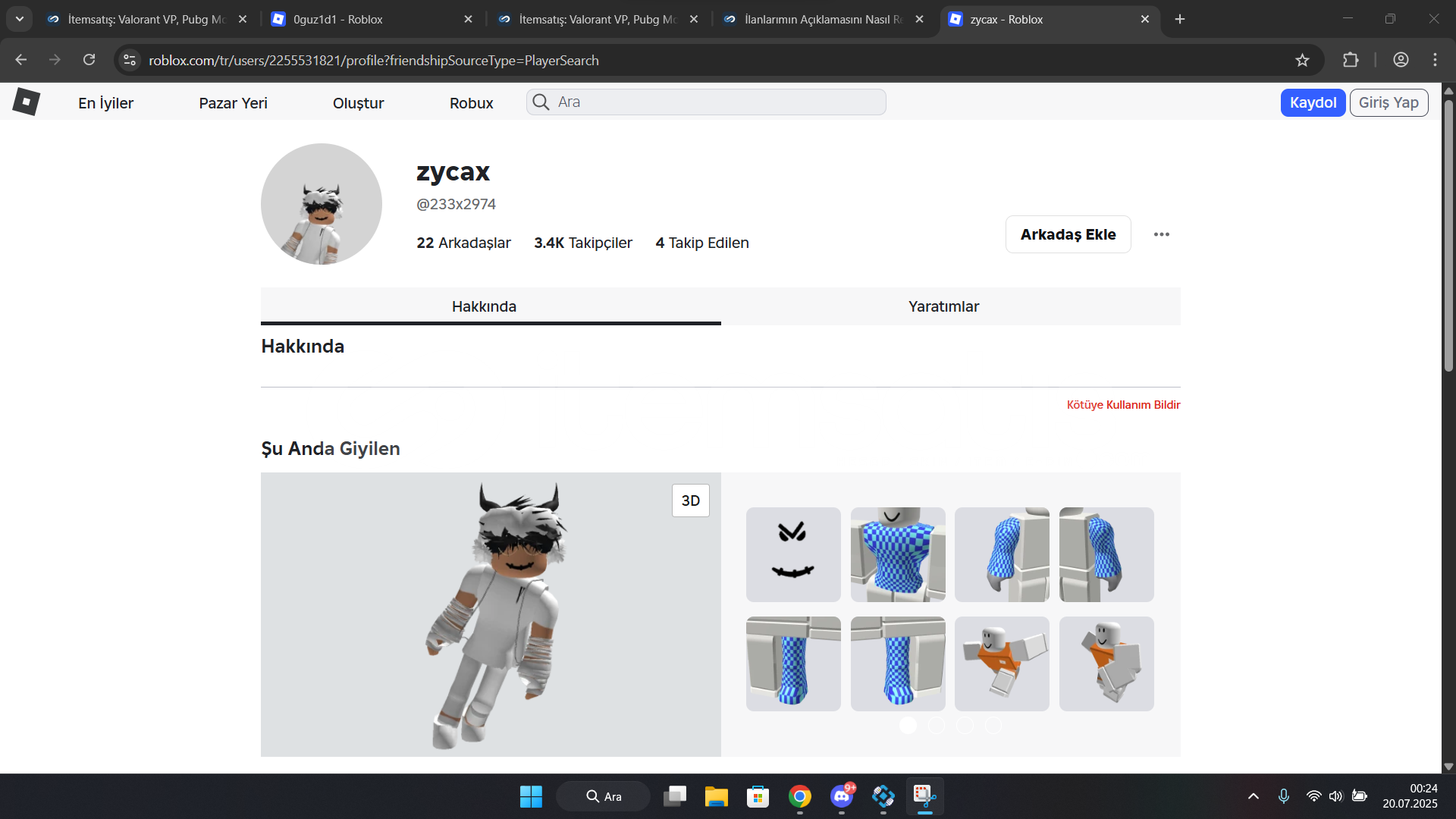Open Pazar Yeri menu item
The width and height of the screenshot is (1456, 819).
[233, 103]
